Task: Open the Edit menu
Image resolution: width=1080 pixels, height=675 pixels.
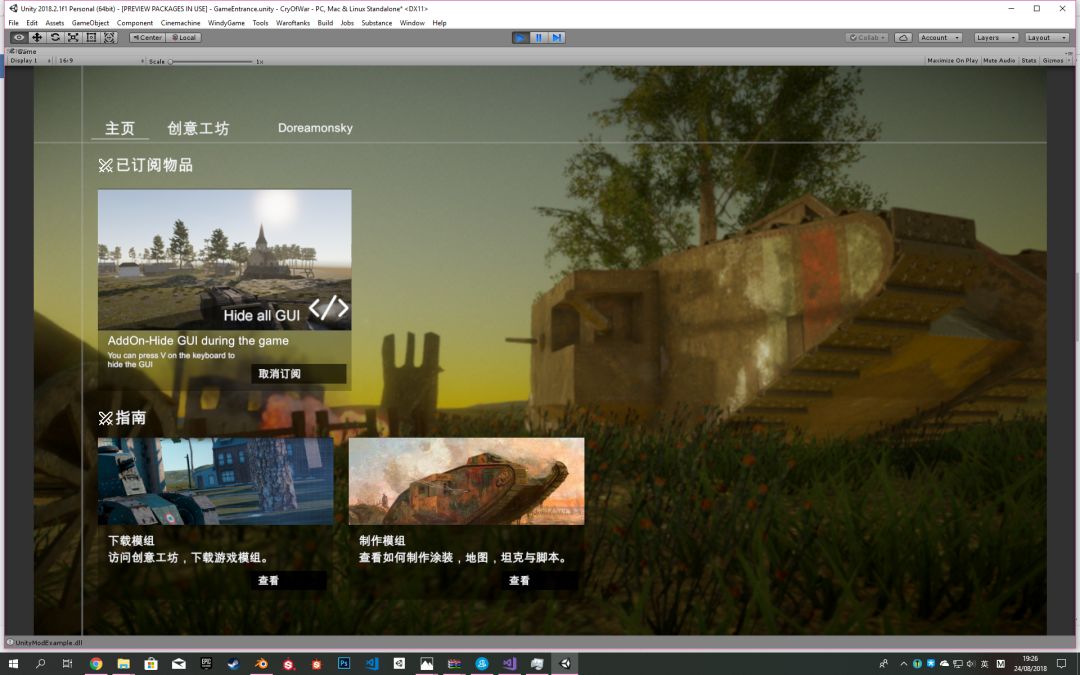Action: click(32, 23)
